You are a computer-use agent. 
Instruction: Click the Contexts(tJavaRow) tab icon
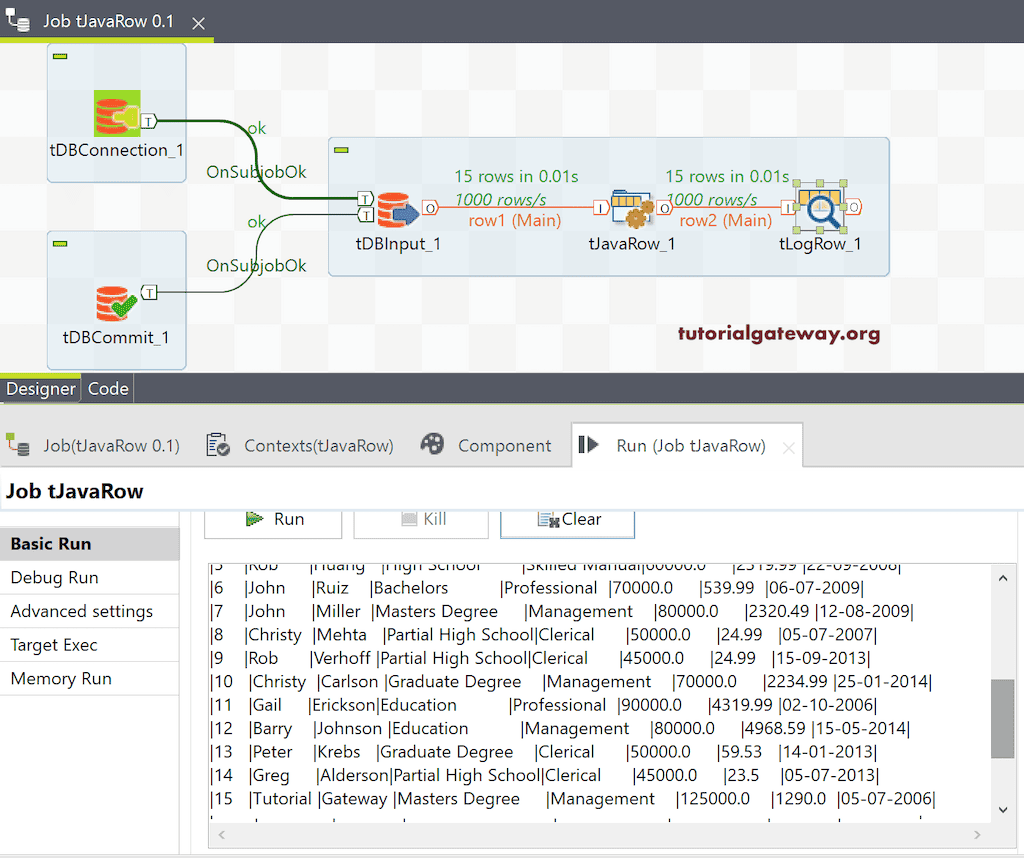(x=218, y=445)
